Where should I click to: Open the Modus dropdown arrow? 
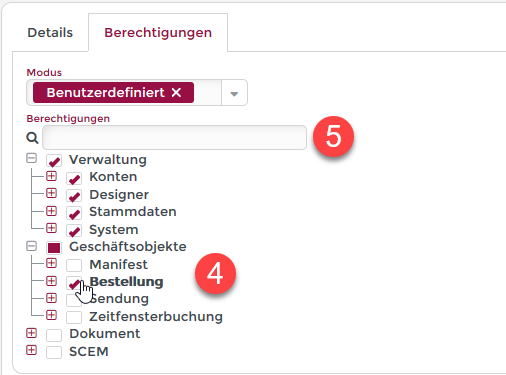234,93
